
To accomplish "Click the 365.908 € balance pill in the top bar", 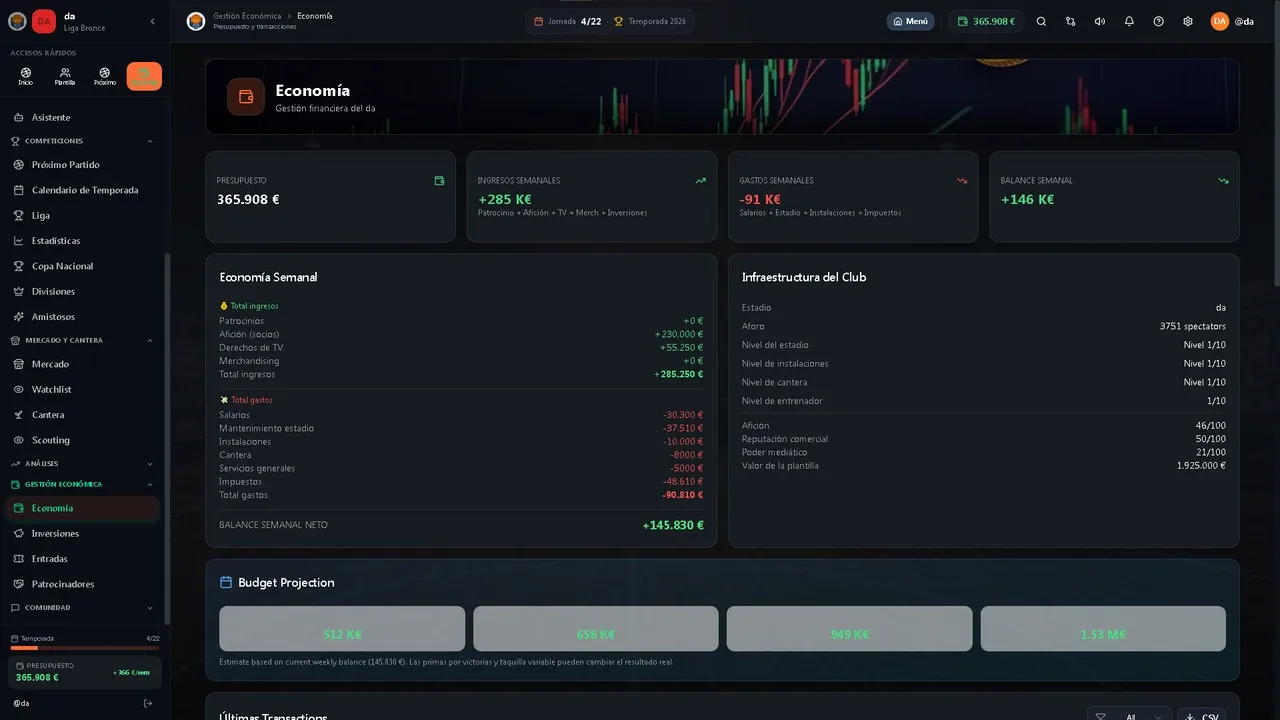I will click(986, 21).
